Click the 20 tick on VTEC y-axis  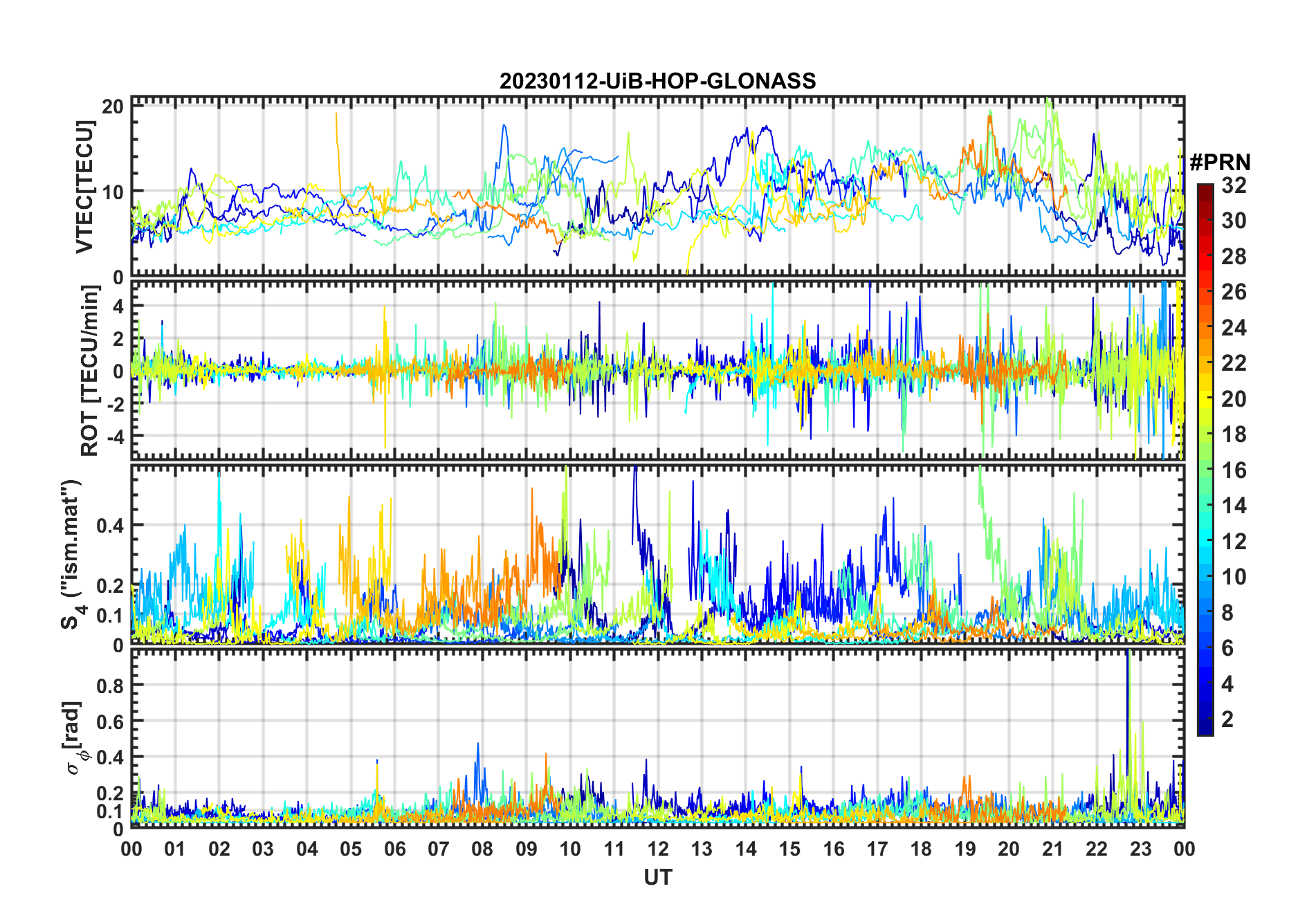click(x=113, y=106)
